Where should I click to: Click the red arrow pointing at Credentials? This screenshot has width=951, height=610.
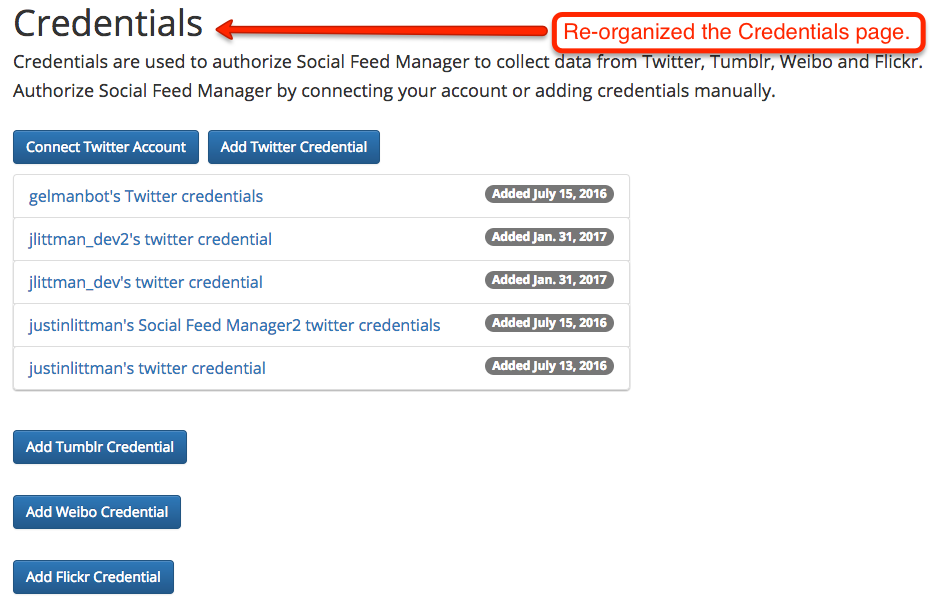click(381, 29)
